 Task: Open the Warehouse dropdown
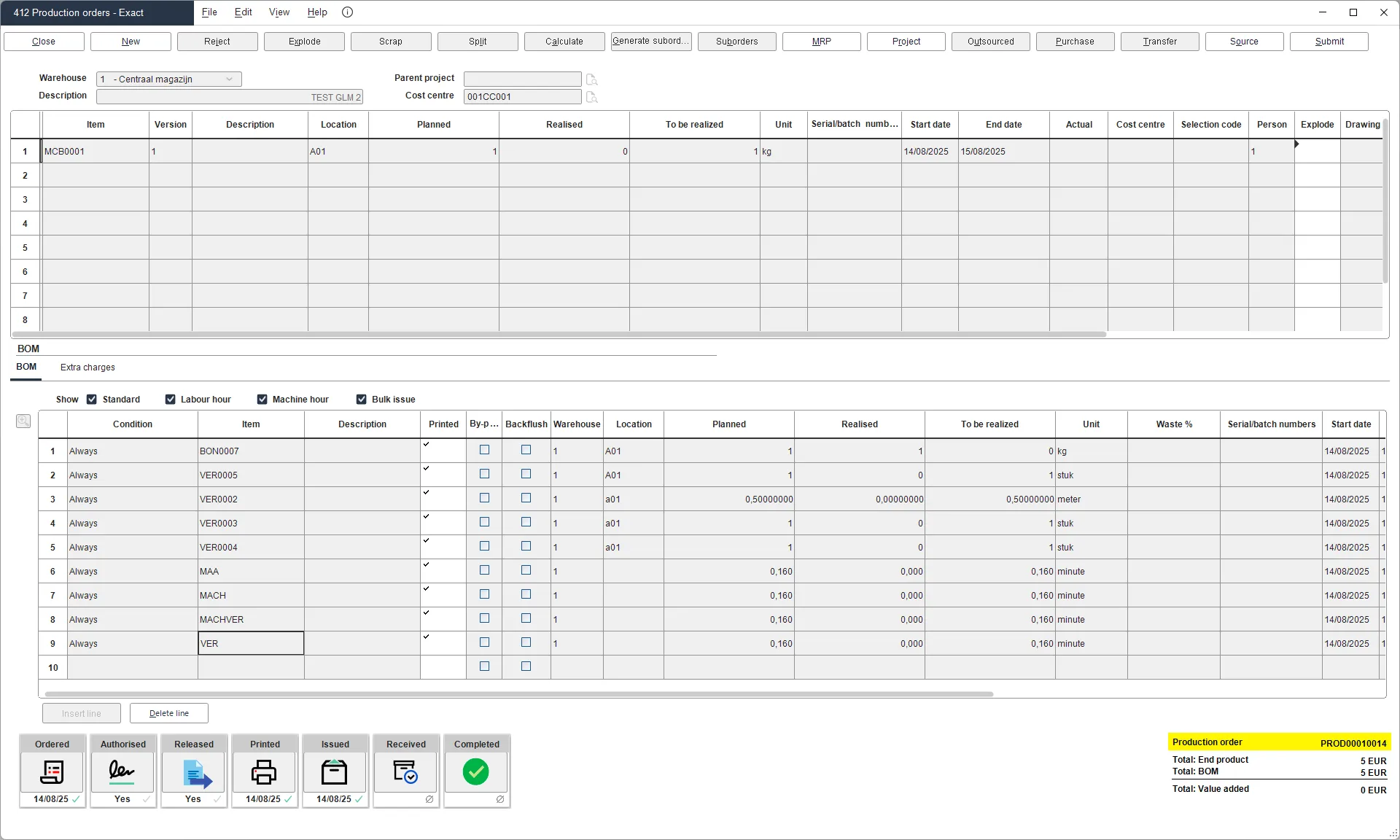229,79
